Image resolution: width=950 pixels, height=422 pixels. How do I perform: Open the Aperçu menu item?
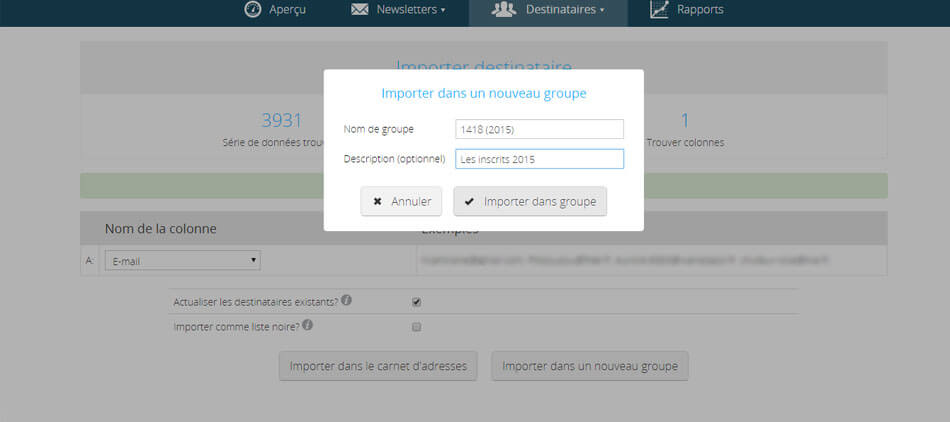pyautogui.click(x=275, y=10)
